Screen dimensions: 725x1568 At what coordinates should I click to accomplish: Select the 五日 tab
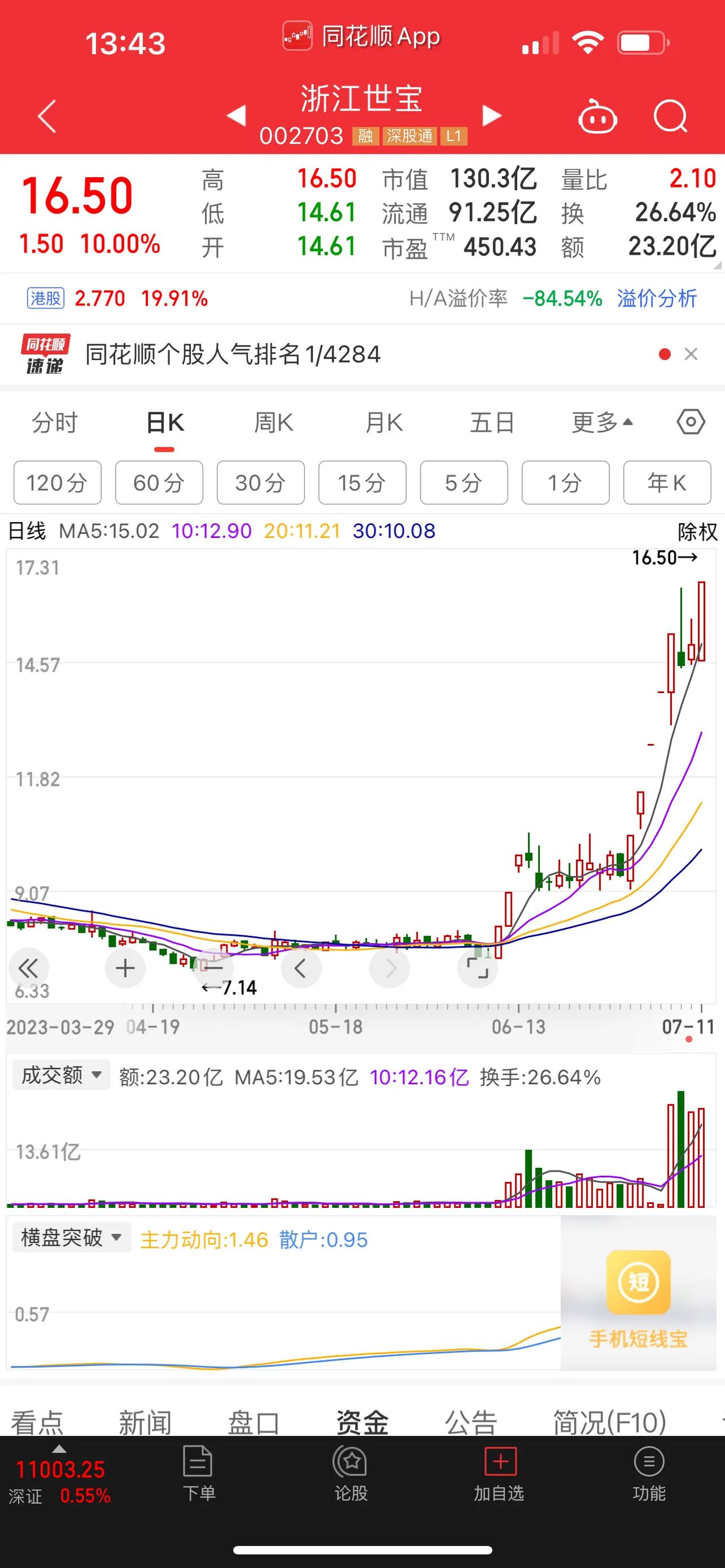pyautogui.click(x=492, y=422)
